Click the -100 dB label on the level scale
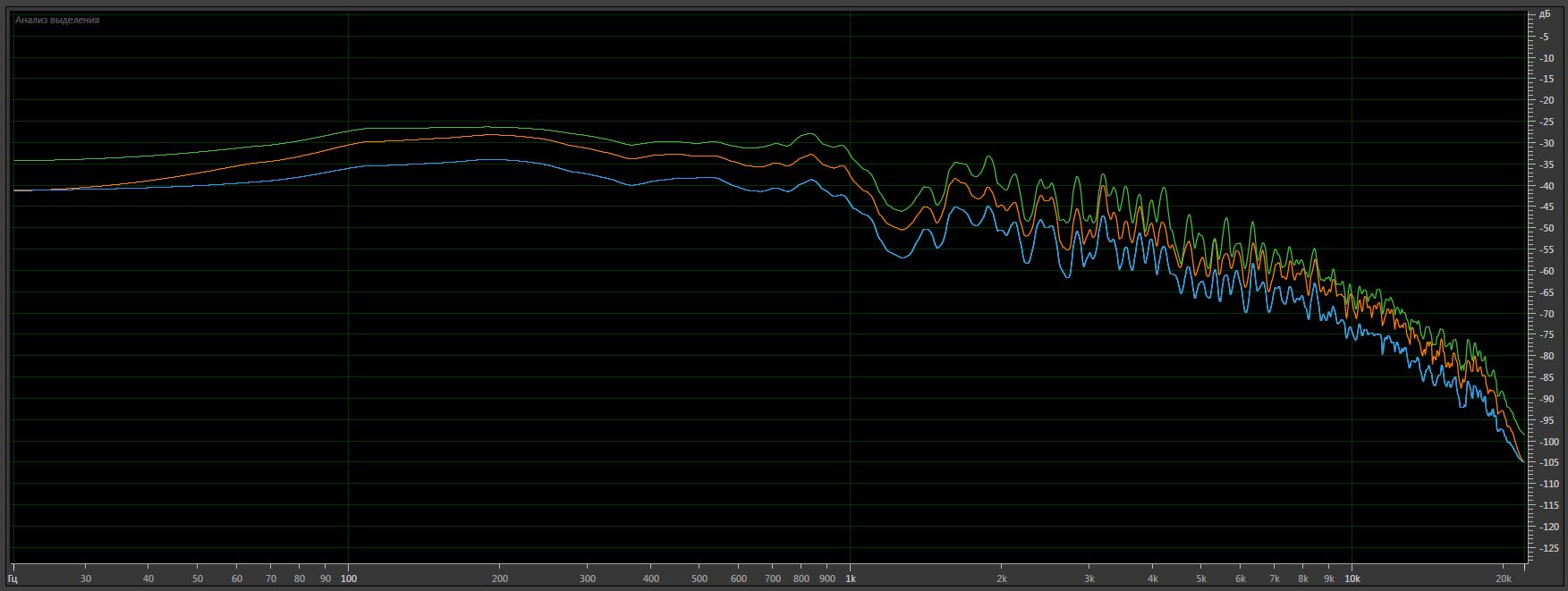The image size is (1568, 591). (x=1545, y=442)
